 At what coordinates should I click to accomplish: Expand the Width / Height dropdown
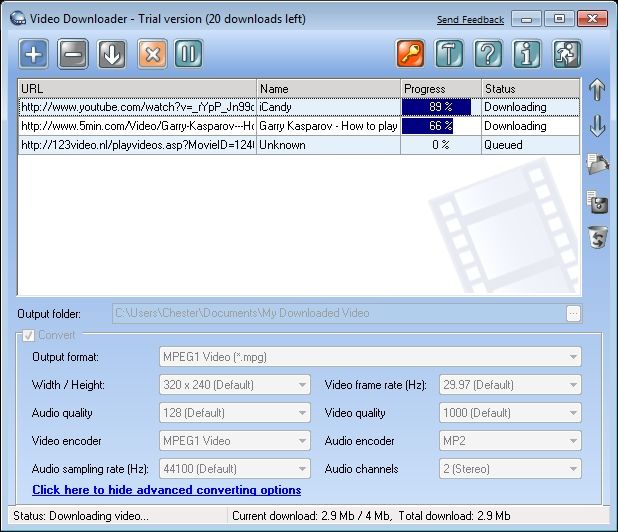[x=235, y=385]
